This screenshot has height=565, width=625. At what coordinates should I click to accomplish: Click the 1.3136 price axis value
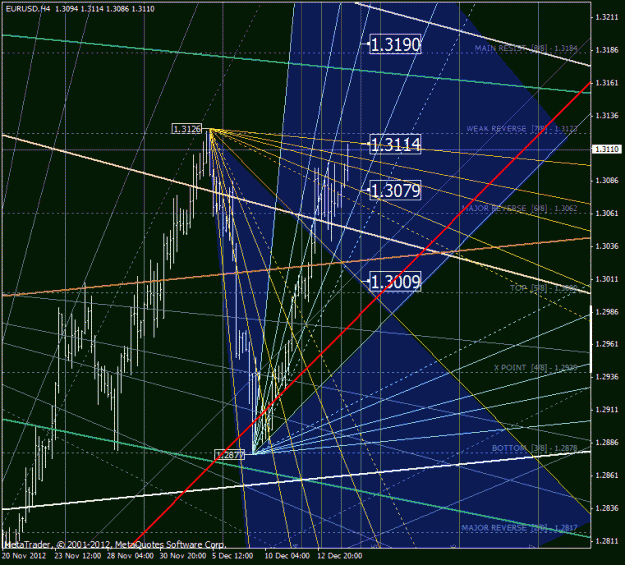pyautogui.click(x=607, y=116)
